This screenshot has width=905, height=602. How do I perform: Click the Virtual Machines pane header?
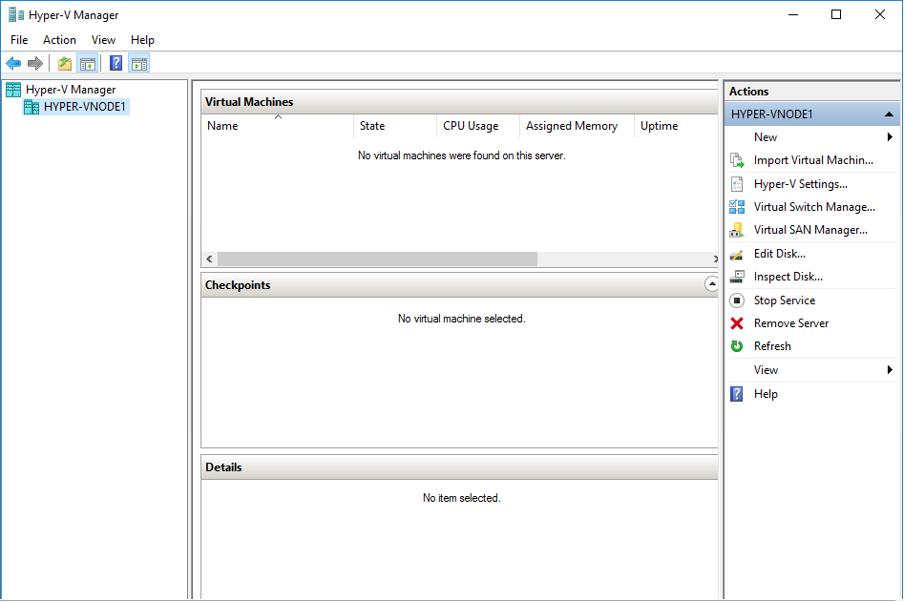[x=459, y=102]
